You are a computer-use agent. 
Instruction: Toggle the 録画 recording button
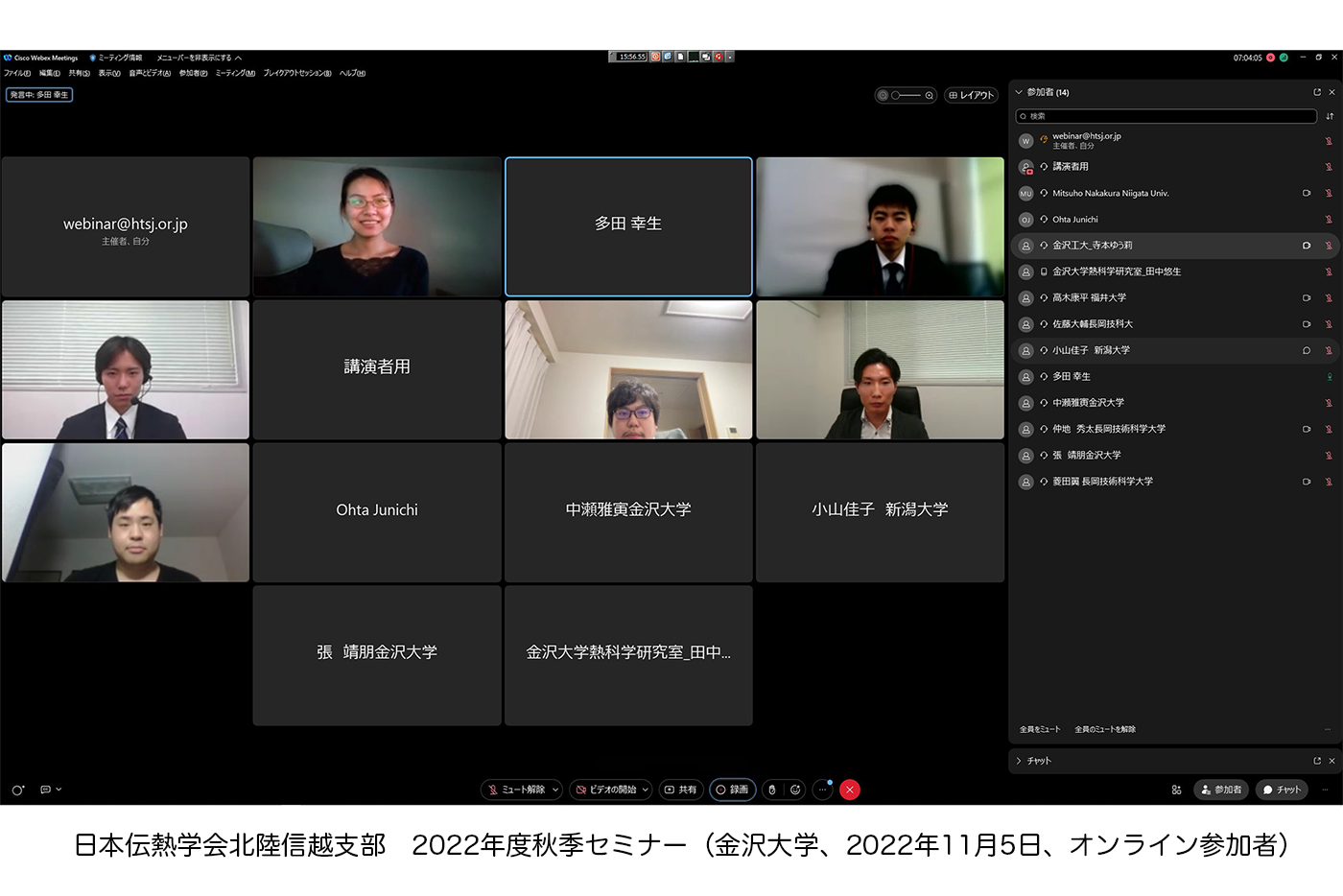point(732,790)
